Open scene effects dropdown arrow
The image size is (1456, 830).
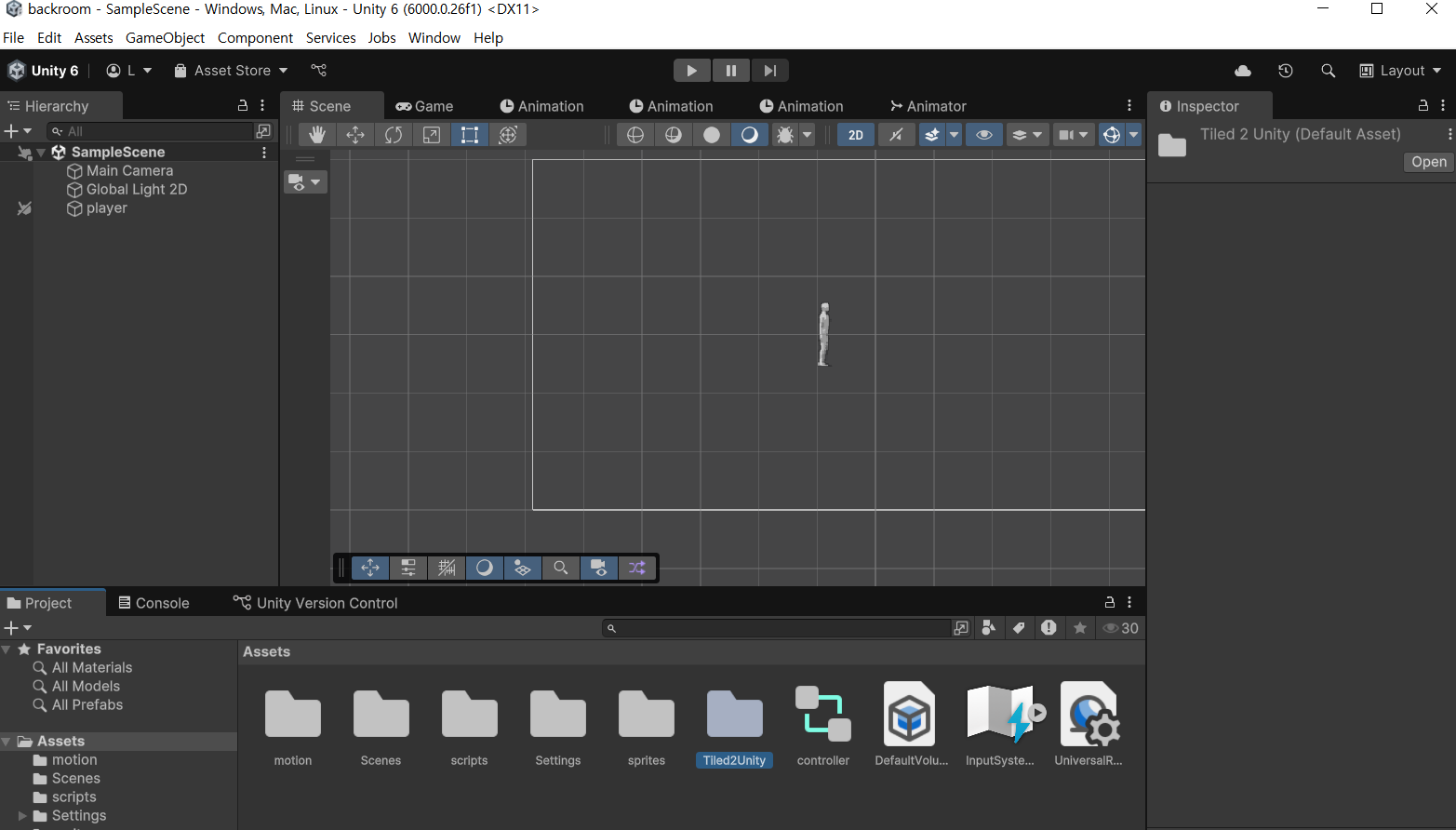(x=954, y=135)
